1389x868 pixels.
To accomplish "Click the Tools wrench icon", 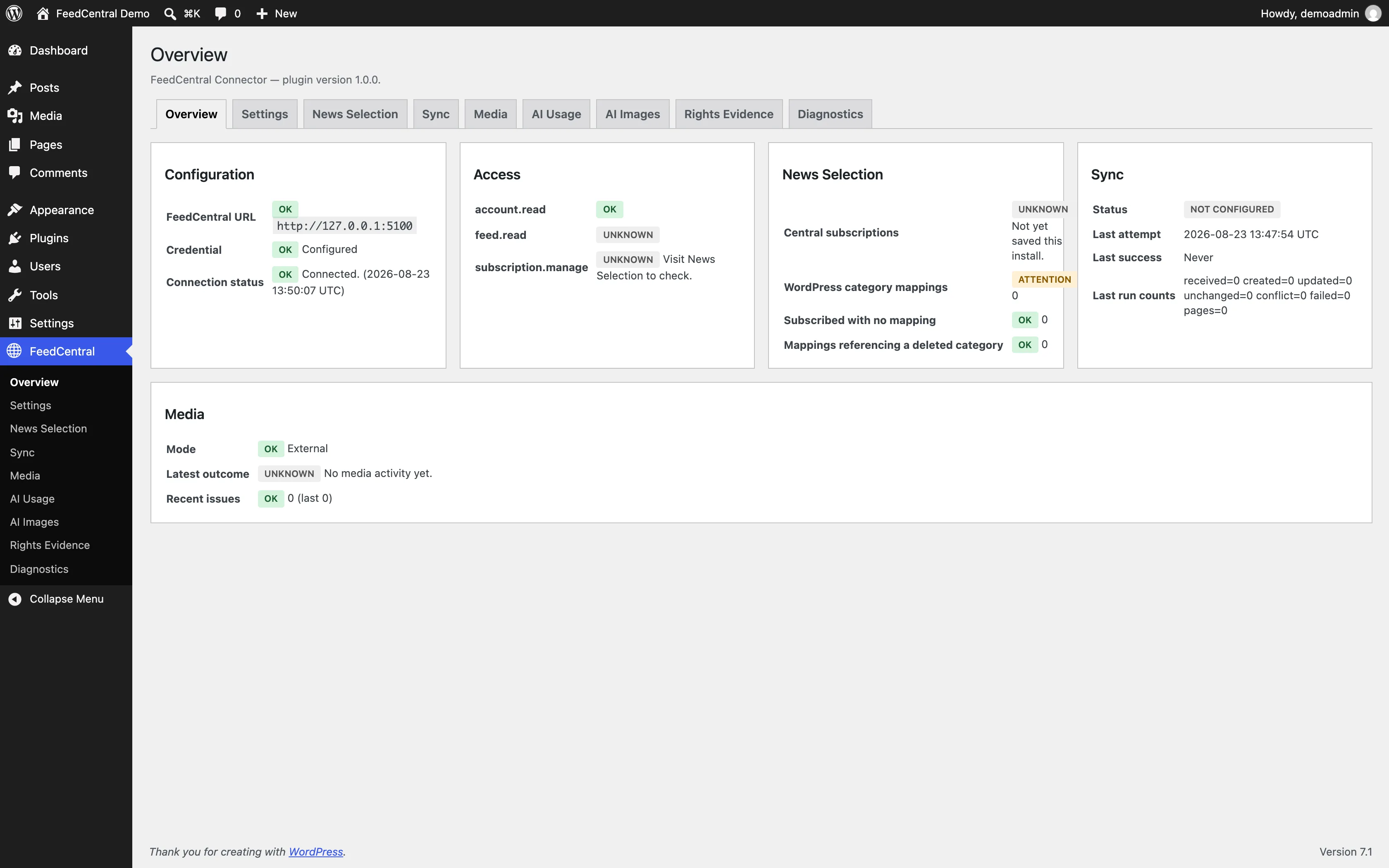I will point(15,295).
